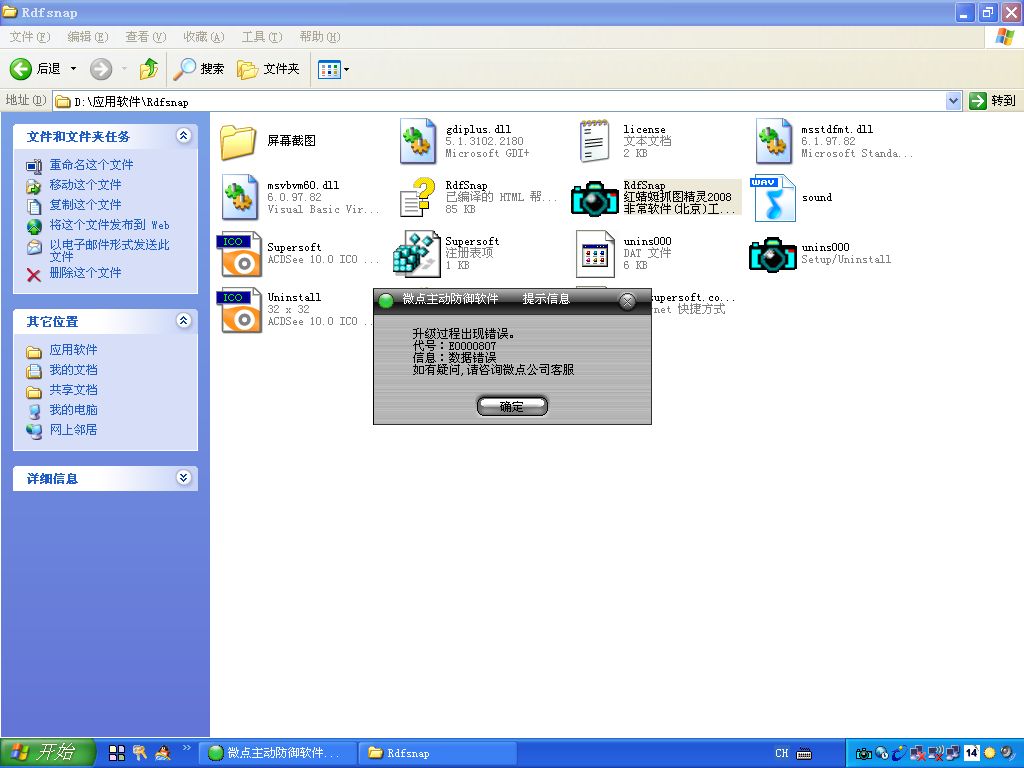Click the 开始 Start button
1024x768 pixels.
pos(47,752)
